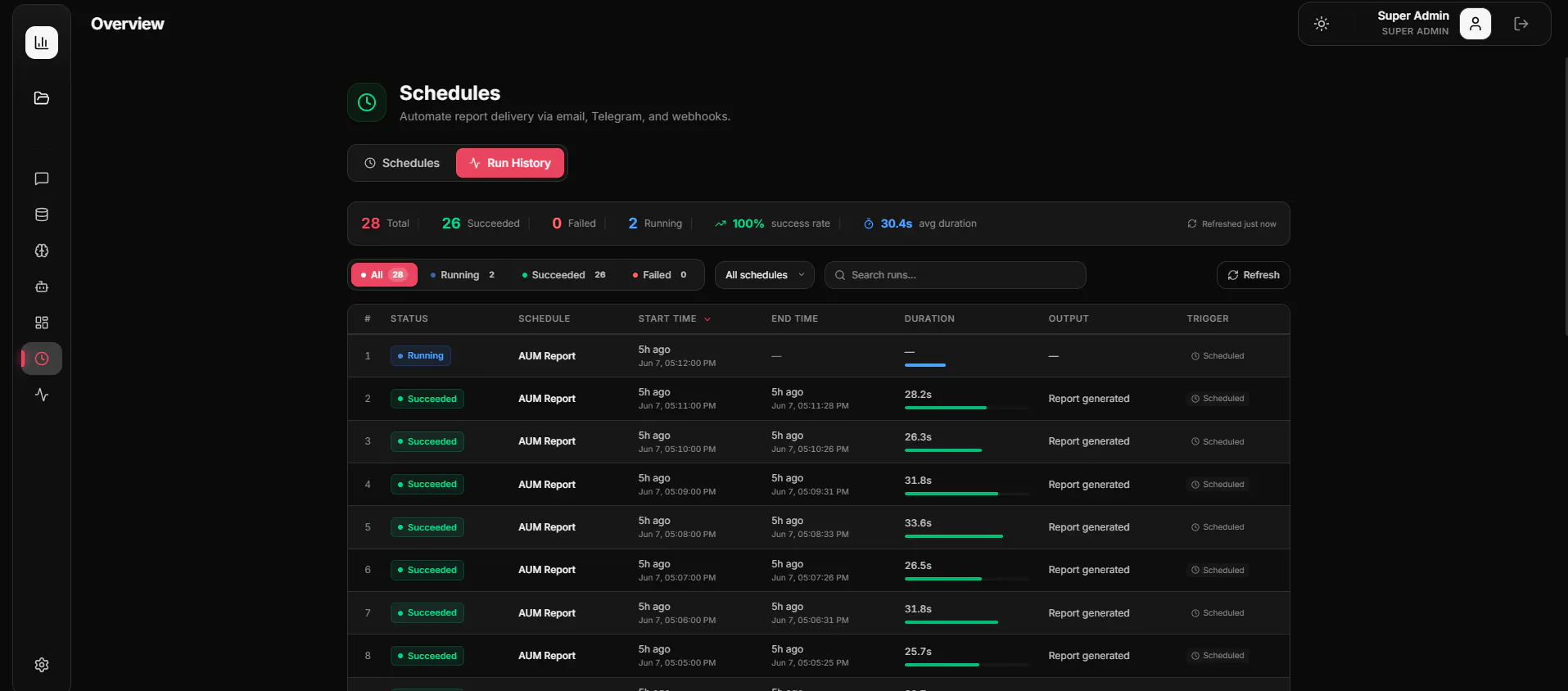The image size is (1568, 691).
Task: Sort by Start Time column arrow
Action: 707,319
